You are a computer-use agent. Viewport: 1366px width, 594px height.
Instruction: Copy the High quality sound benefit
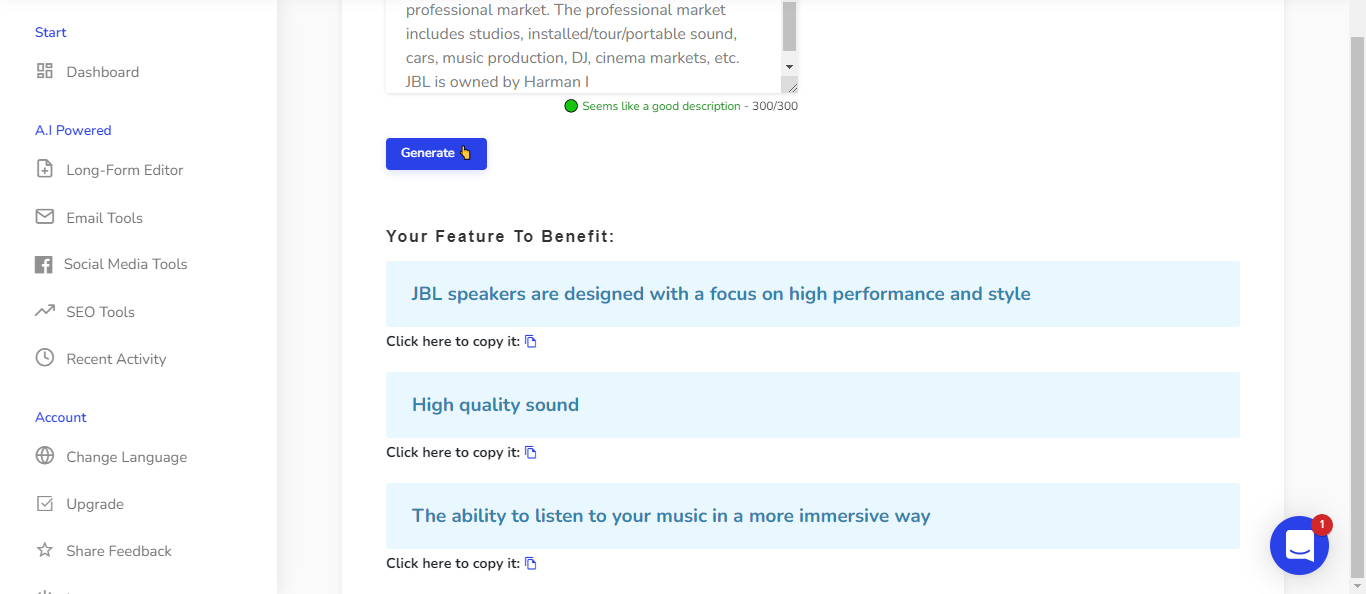pos(531,452)
